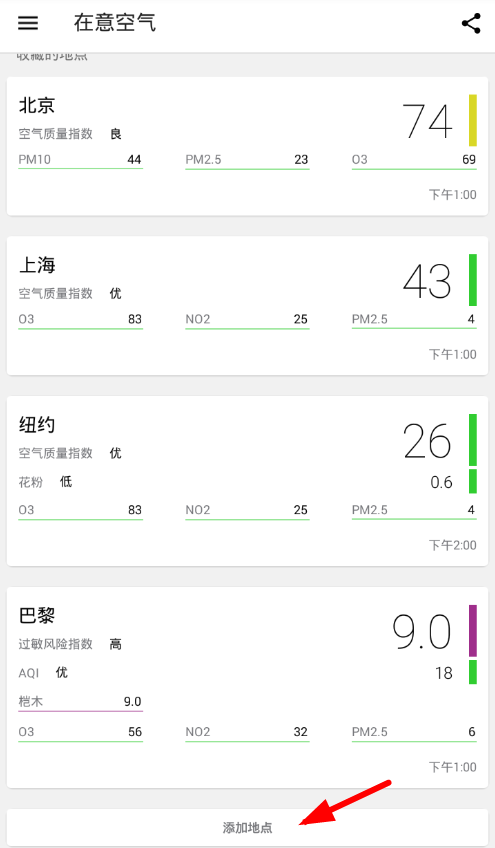Click New York's green pollen 0.6 bar

473,481
